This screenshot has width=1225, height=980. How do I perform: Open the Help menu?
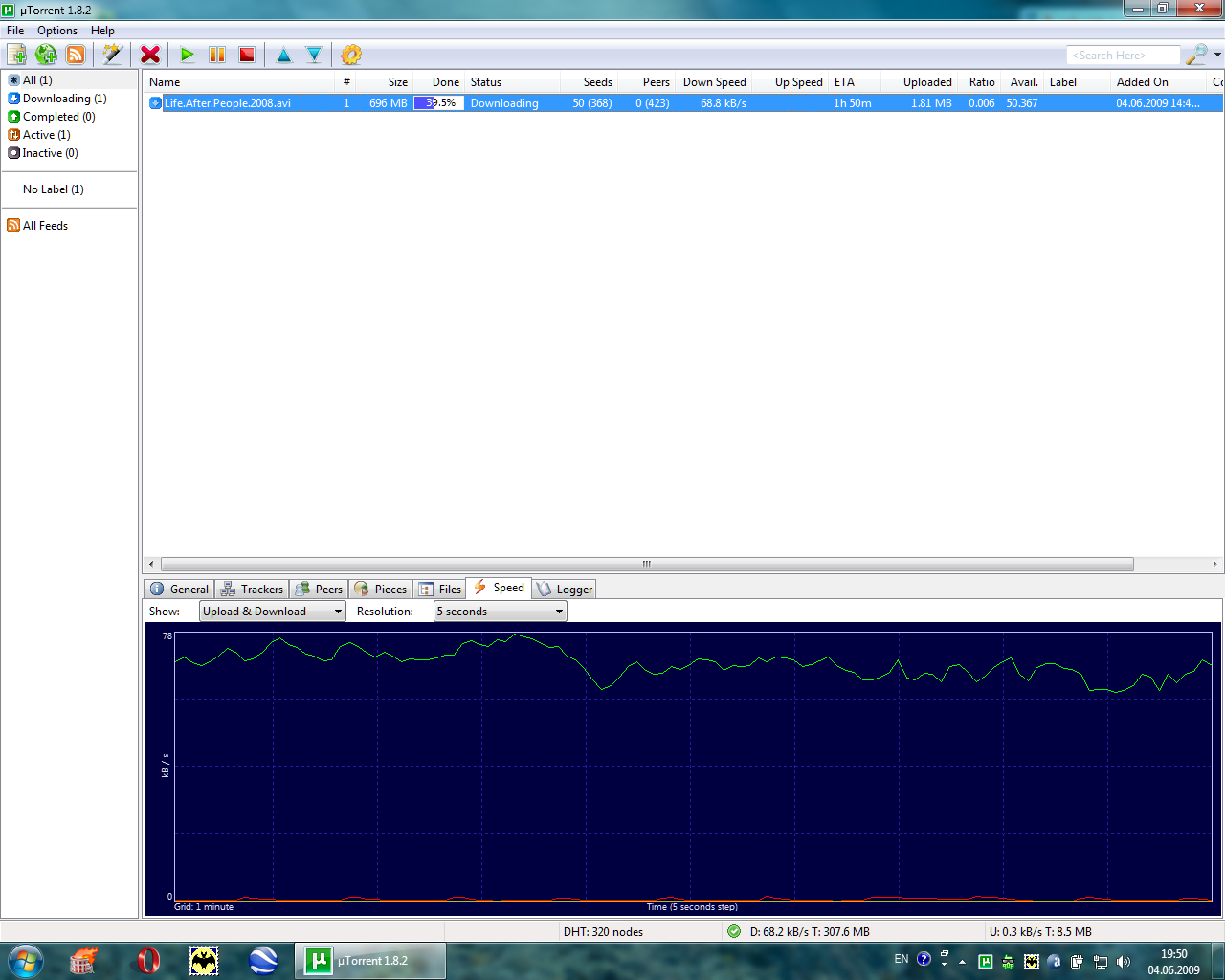102,31
